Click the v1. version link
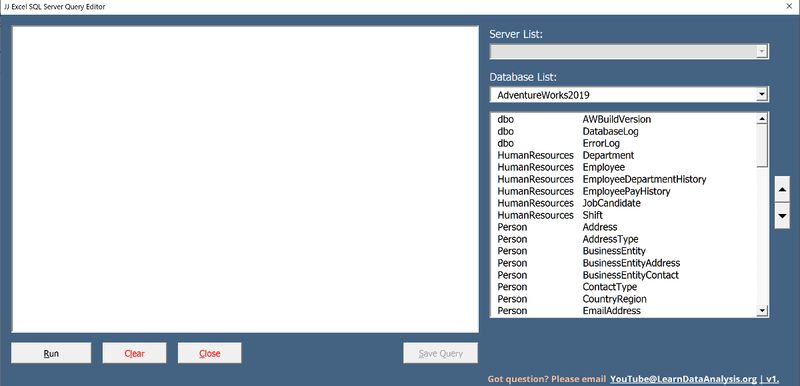Screen dimensions: 800x386 [772, 379]
